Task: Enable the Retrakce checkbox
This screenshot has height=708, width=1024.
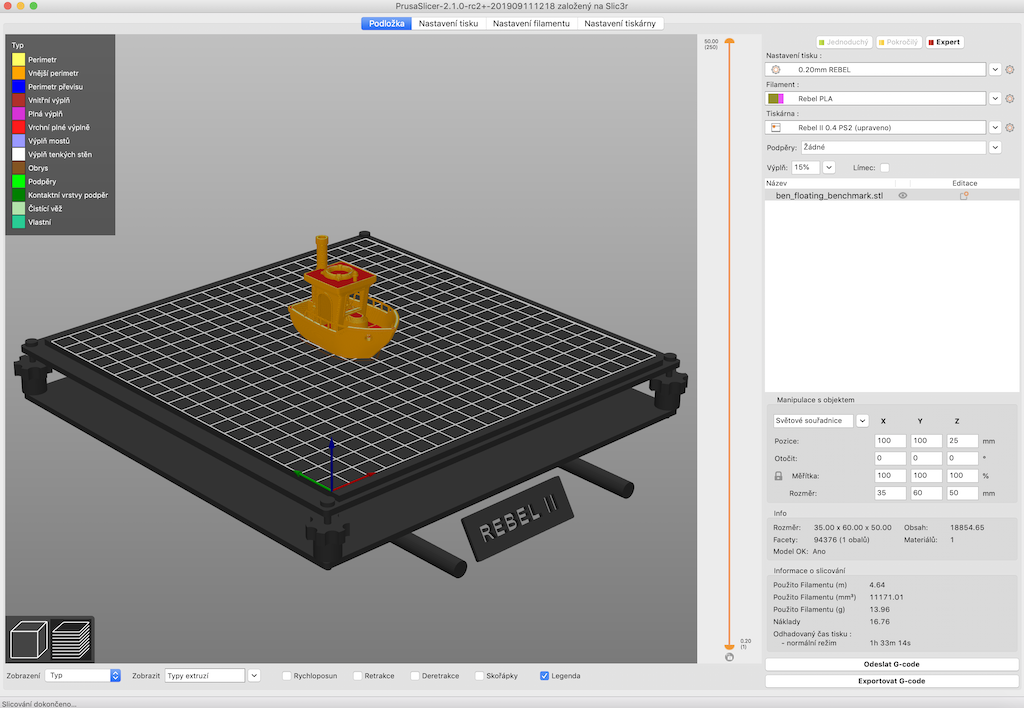Action: tap(358, 676)
